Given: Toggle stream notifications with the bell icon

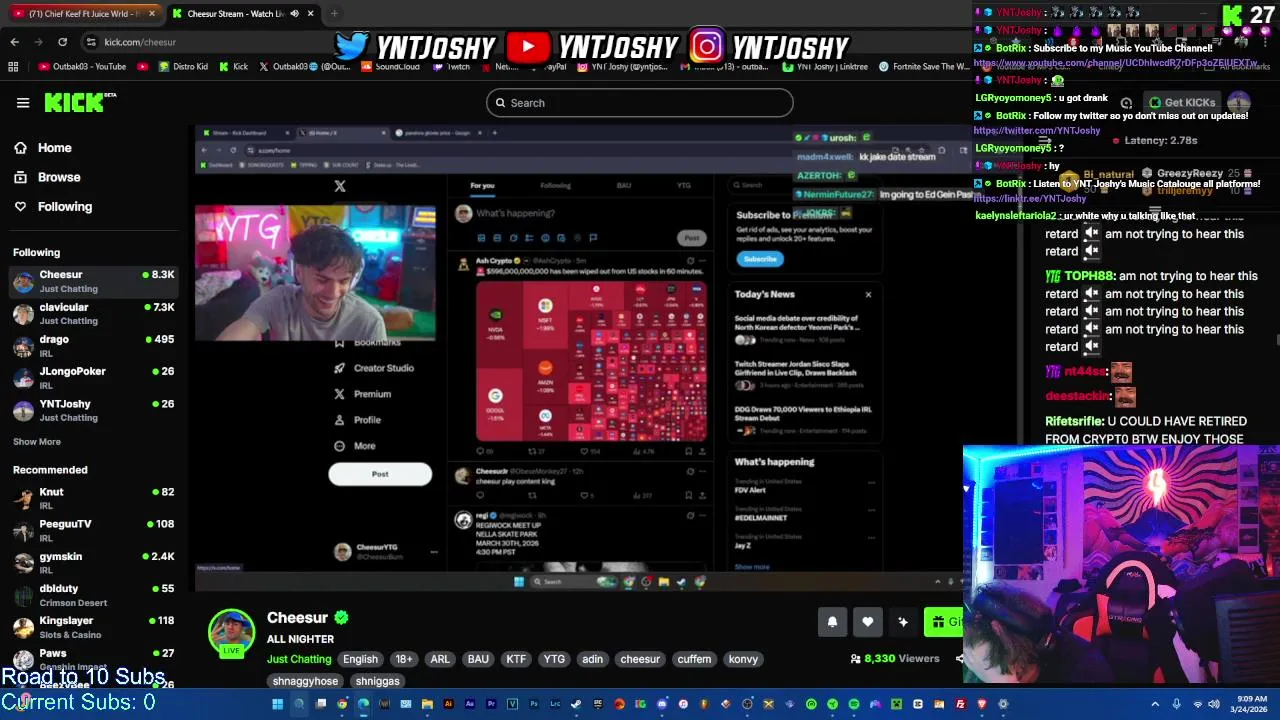Looking at the screenshot, I should (832, 622).
